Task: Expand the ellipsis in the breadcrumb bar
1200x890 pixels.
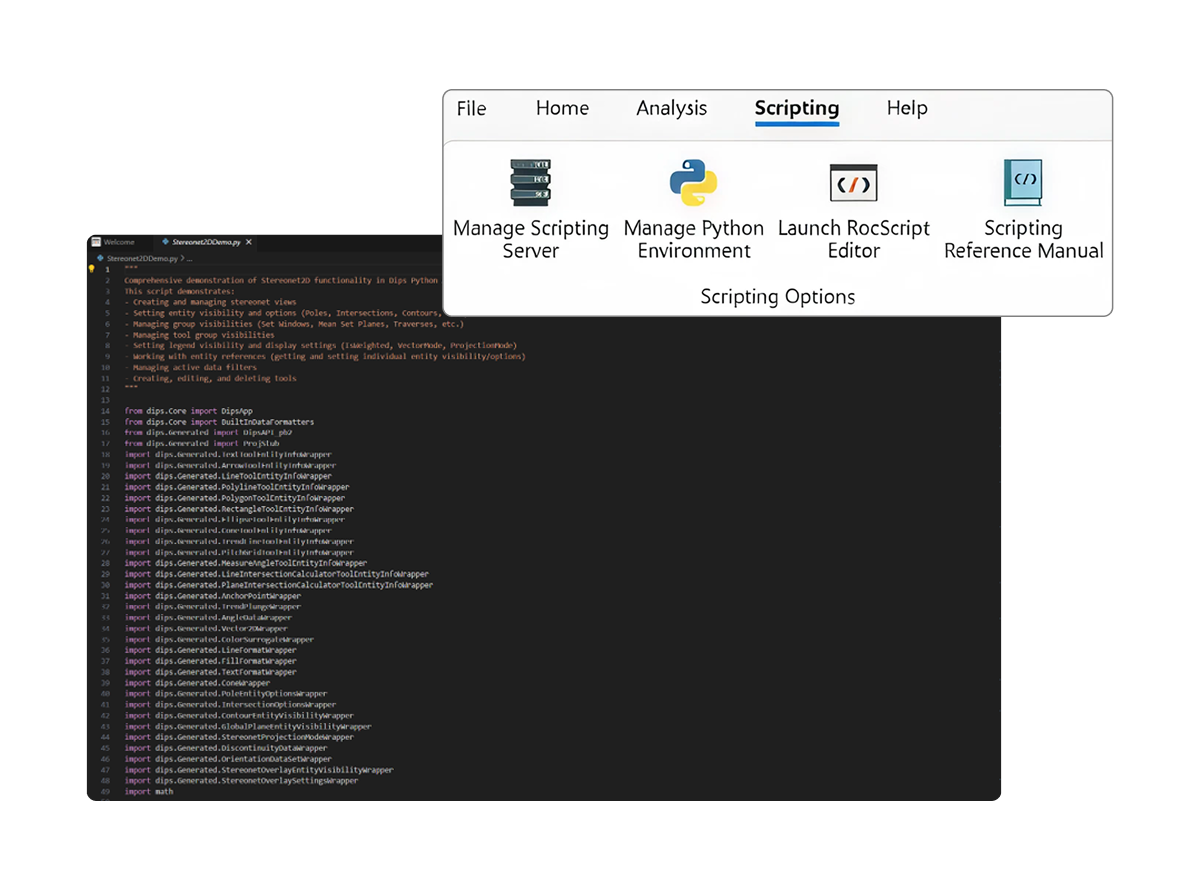Action: click(190, 258)
